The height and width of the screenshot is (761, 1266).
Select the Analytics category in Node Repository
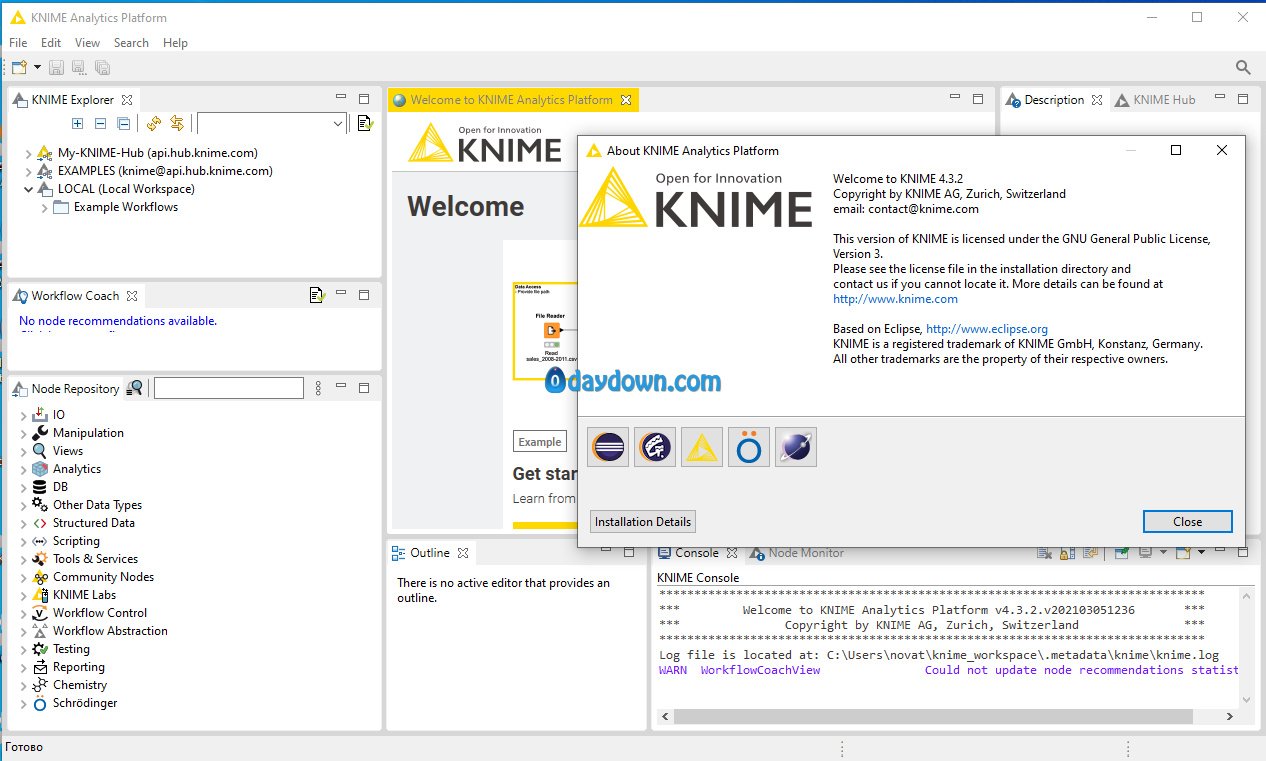click(77, 469)
